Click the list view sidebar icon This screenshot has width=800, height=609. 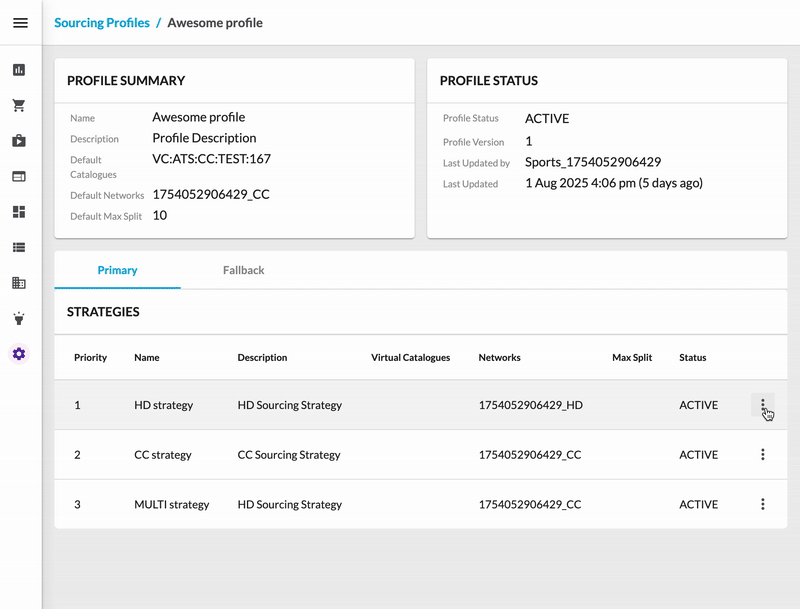pyautogui.click(x=19, y=247)
